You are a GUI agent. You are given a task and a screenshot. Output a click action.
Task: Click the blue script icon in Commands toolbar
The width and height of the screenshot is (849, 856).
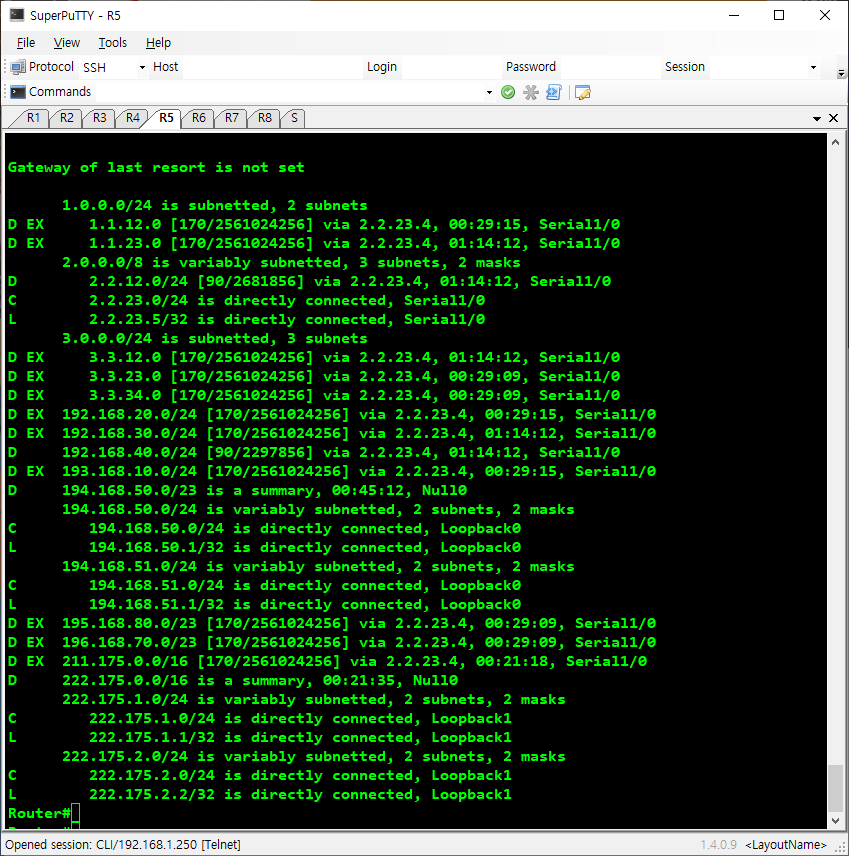pos(554,92)
